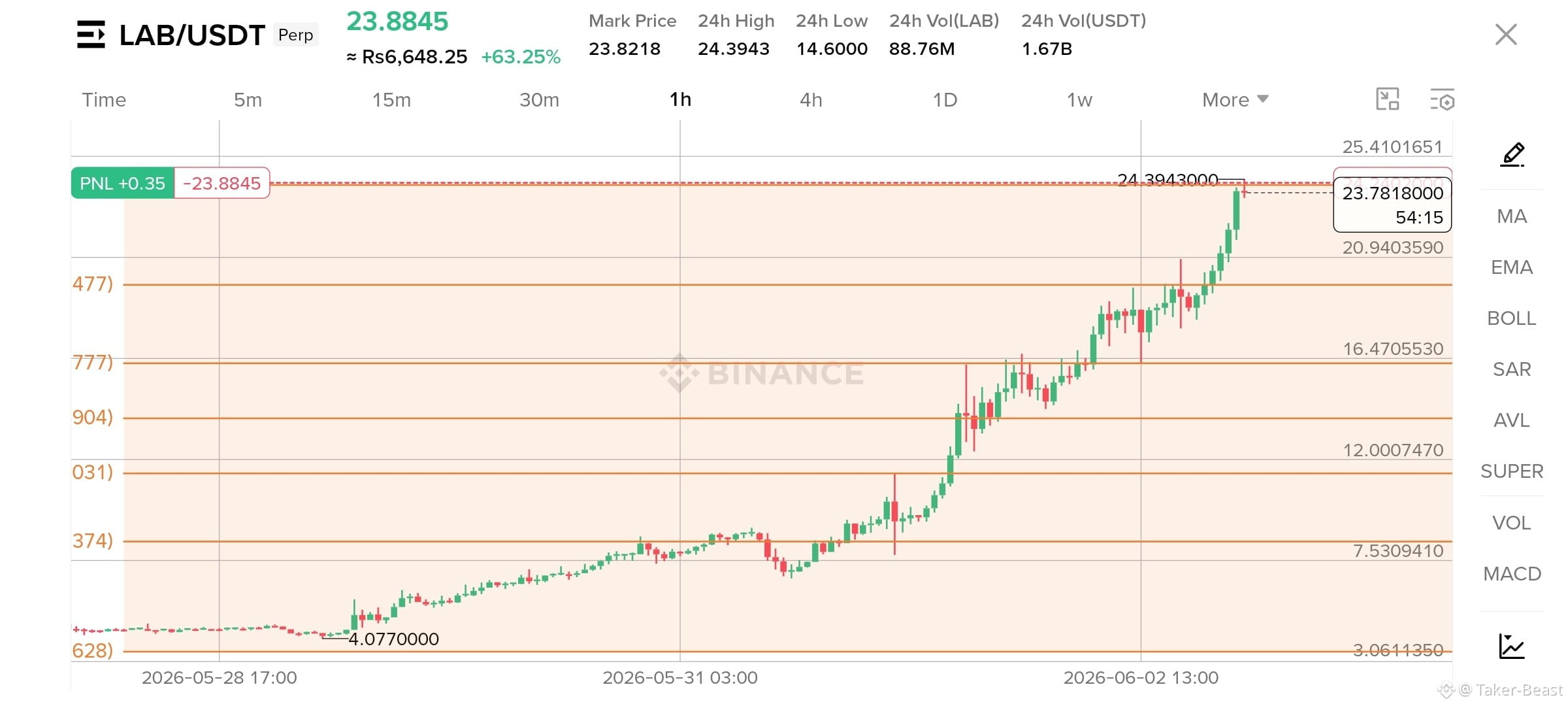The image size is (1568, 706).
Task: Click the line chart icon at bottom right
Action: coord(1512,646)
